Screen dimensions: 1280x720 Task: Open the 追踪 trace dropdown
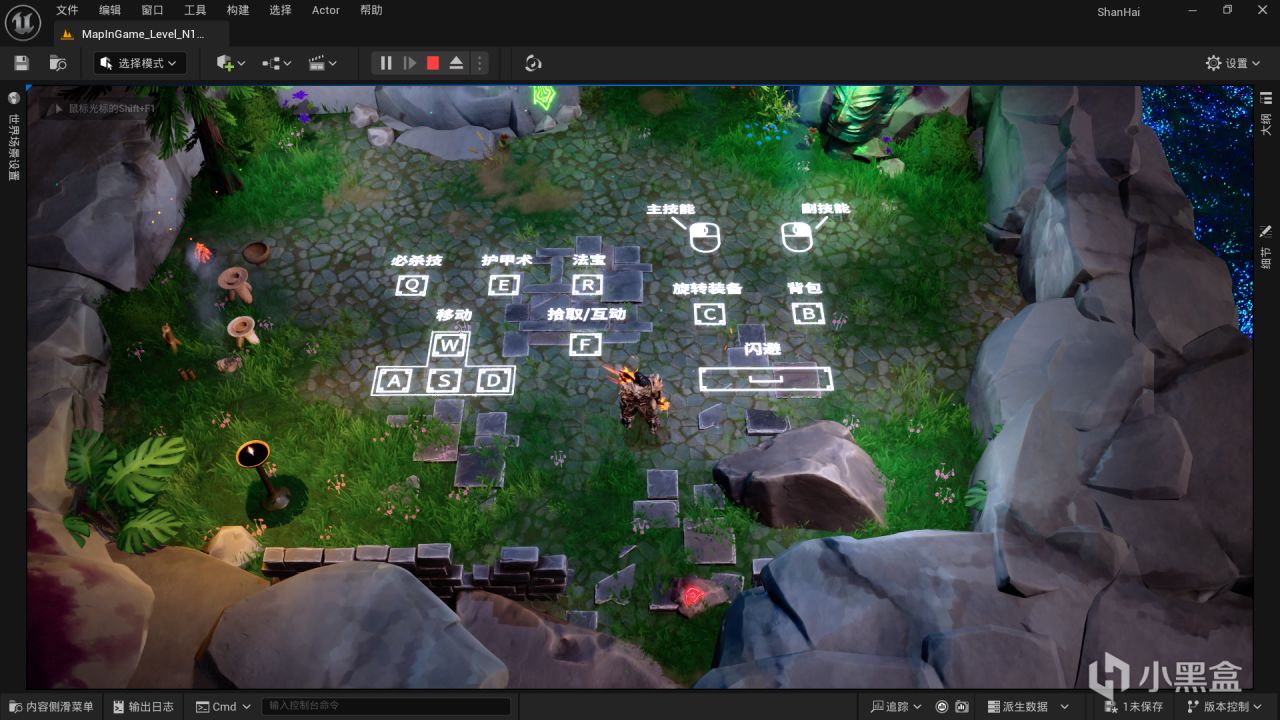pyautogui.click(x=896, y=706)
